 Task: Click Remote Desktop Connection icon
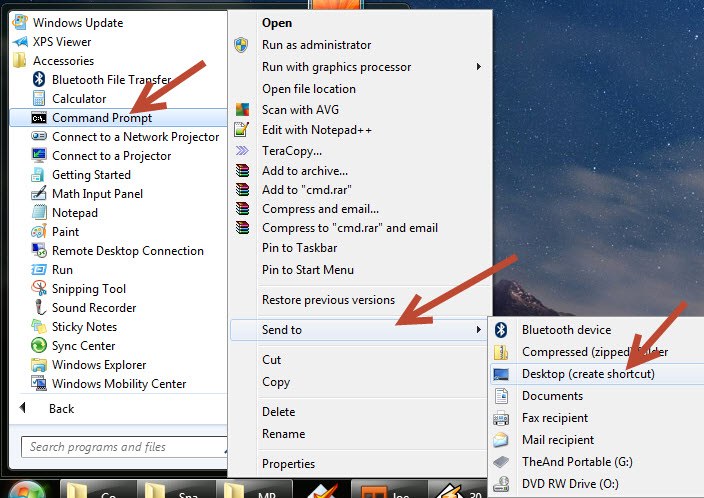(x=39, y=250)
